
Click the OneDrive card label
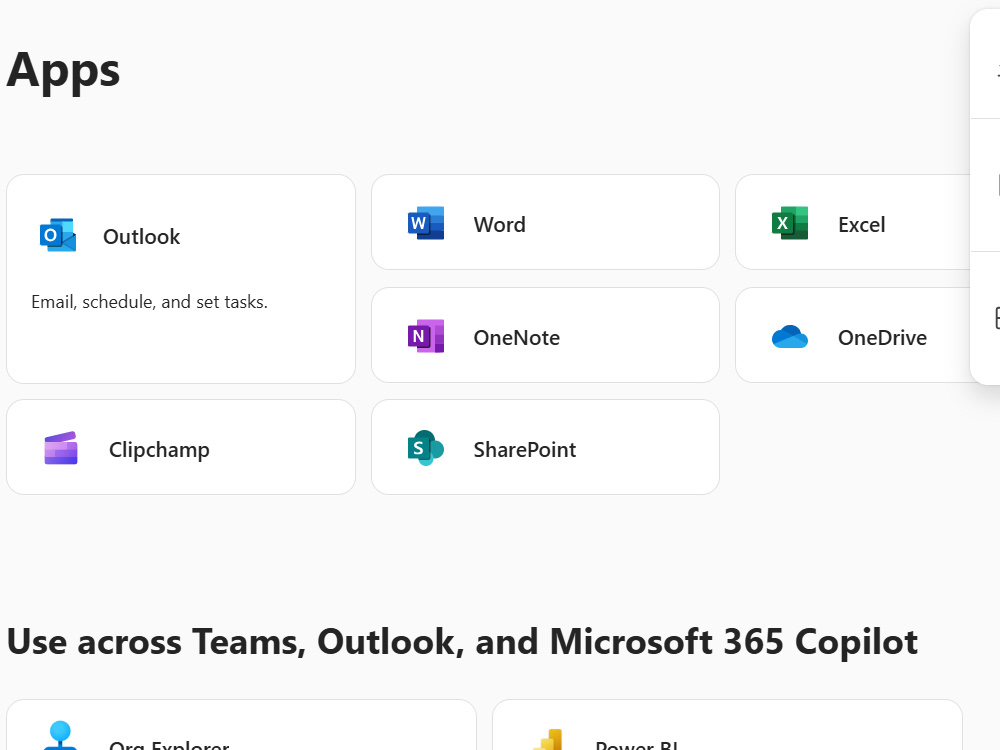883,337
